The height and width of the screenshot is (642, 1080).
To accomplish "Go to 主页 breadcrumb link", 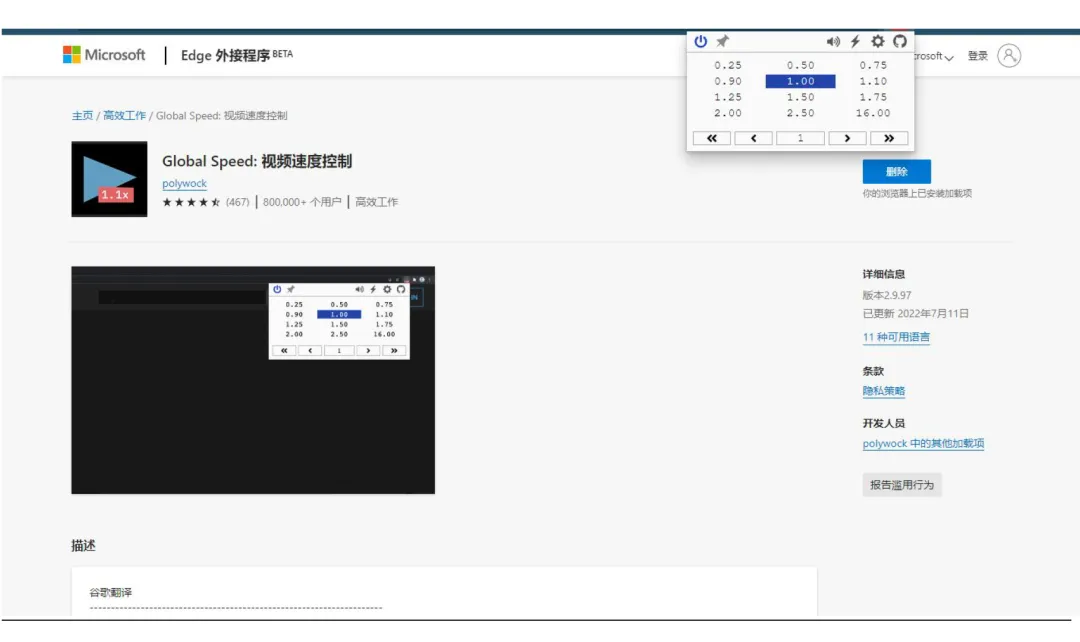I will click(x=82, y=116).
